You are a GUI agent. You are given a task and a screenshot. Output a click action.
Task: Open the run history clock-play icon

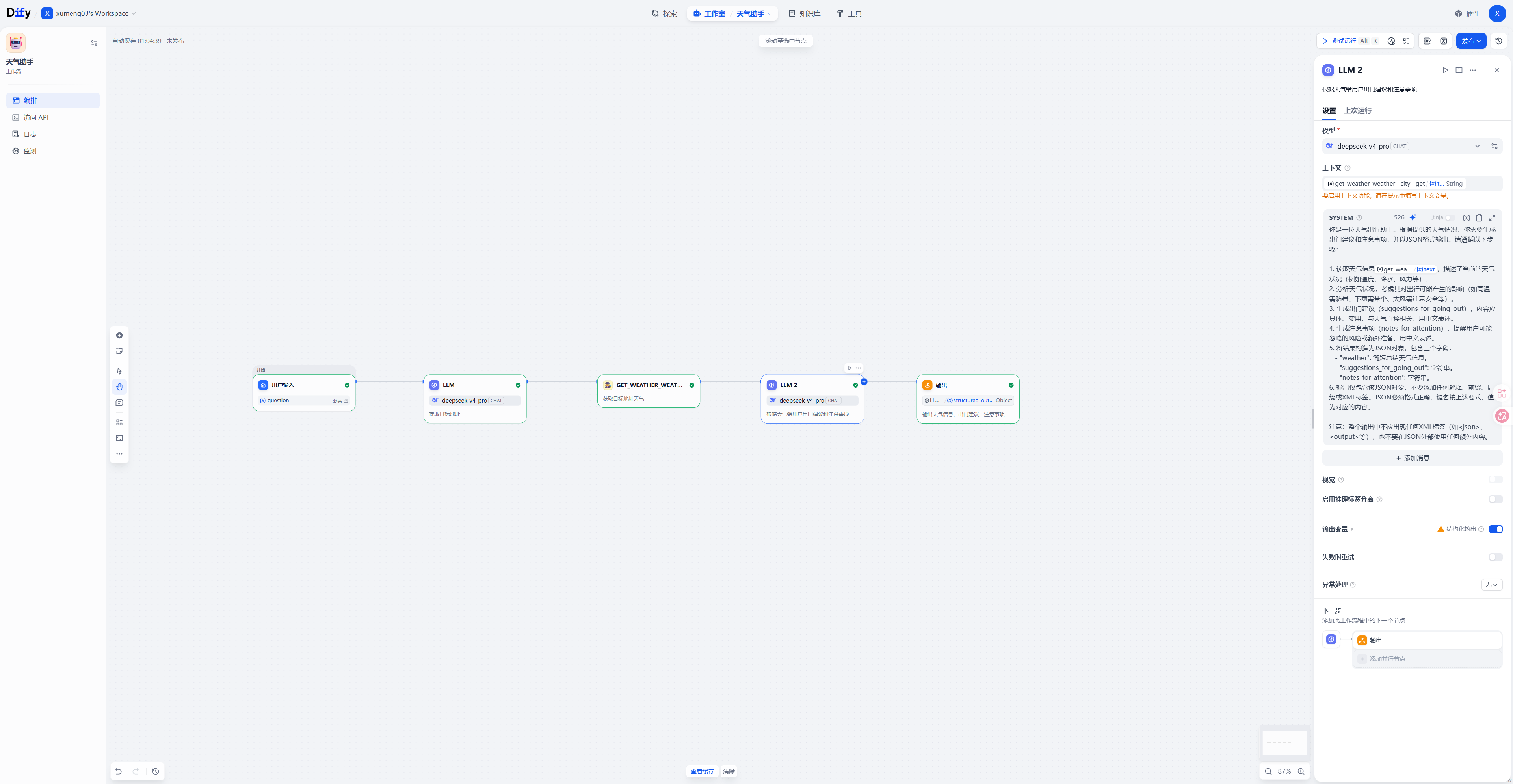(x=1391, y=41)
